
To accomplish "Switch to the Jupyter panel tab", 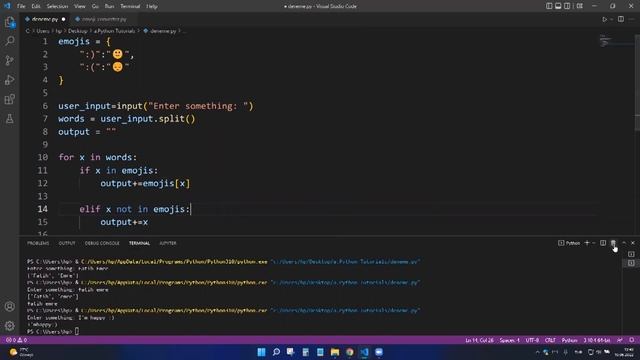I will (x=168, y=243).
